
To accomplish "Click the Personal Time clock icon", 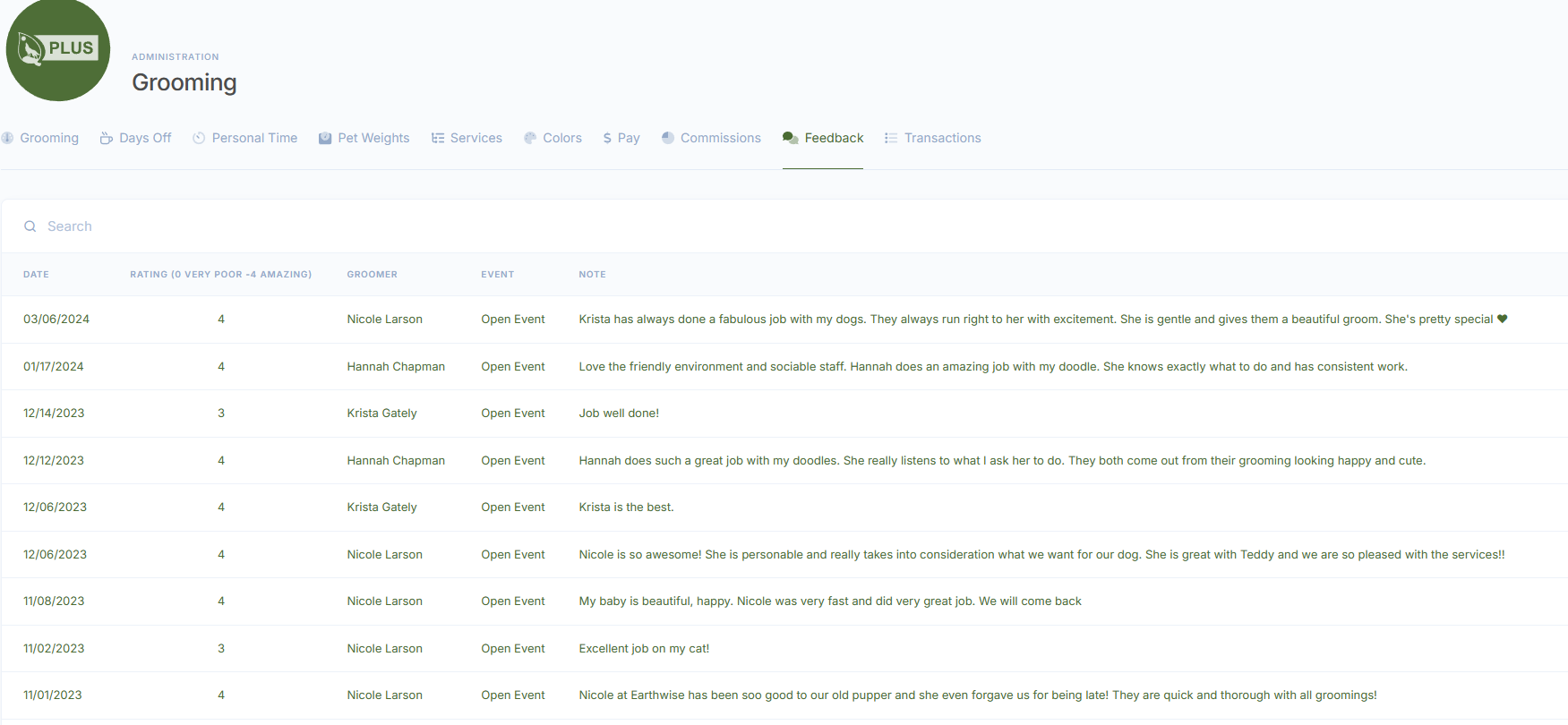I will click(199, 138).
